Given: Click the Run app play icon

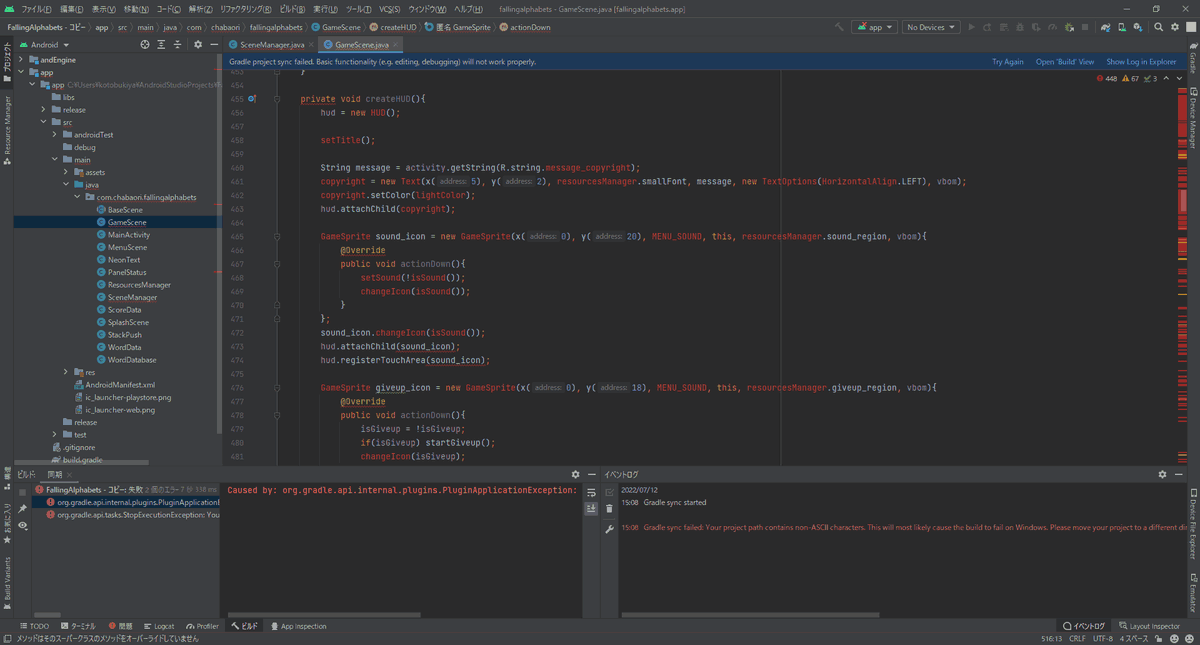Looking at the screenshot, I should [x=971, y=27].
